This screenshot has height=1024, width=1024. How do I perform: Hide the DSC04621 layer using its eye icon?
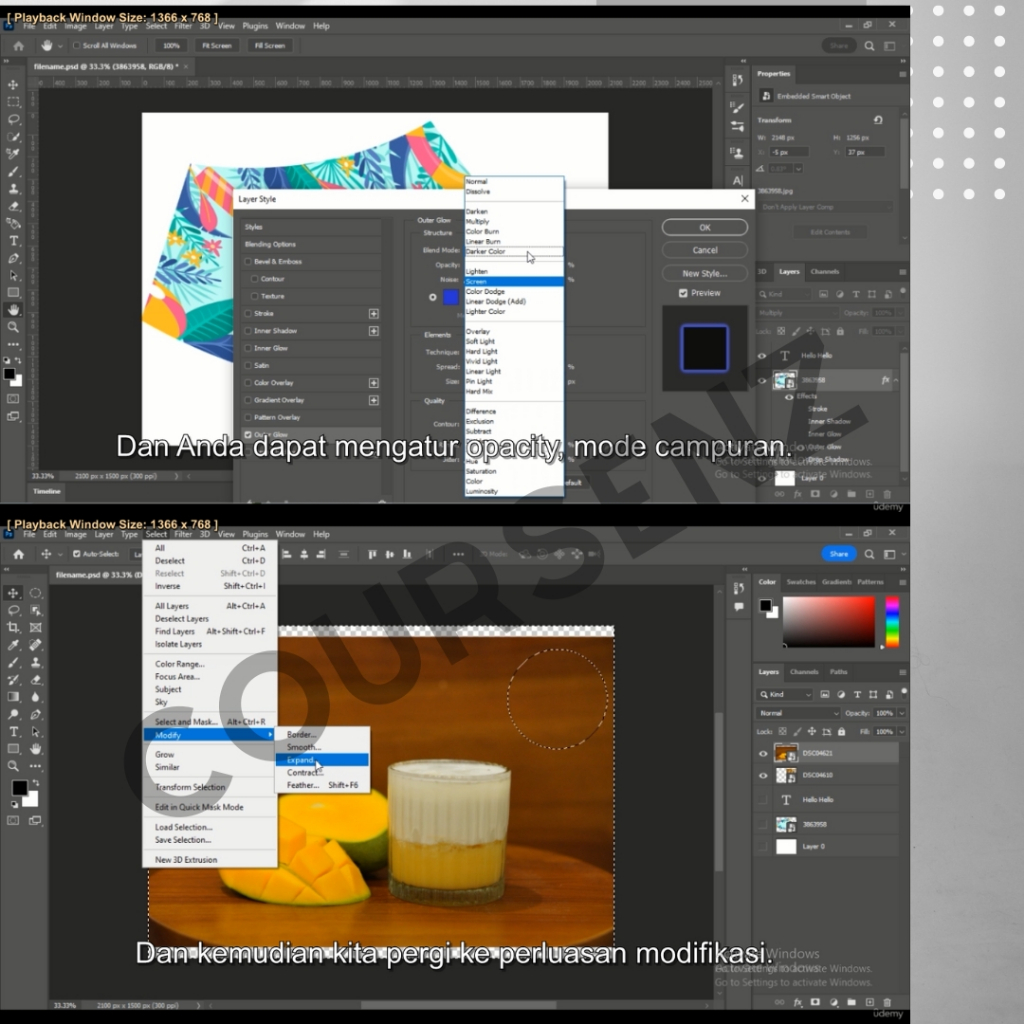tap(763, 754)
